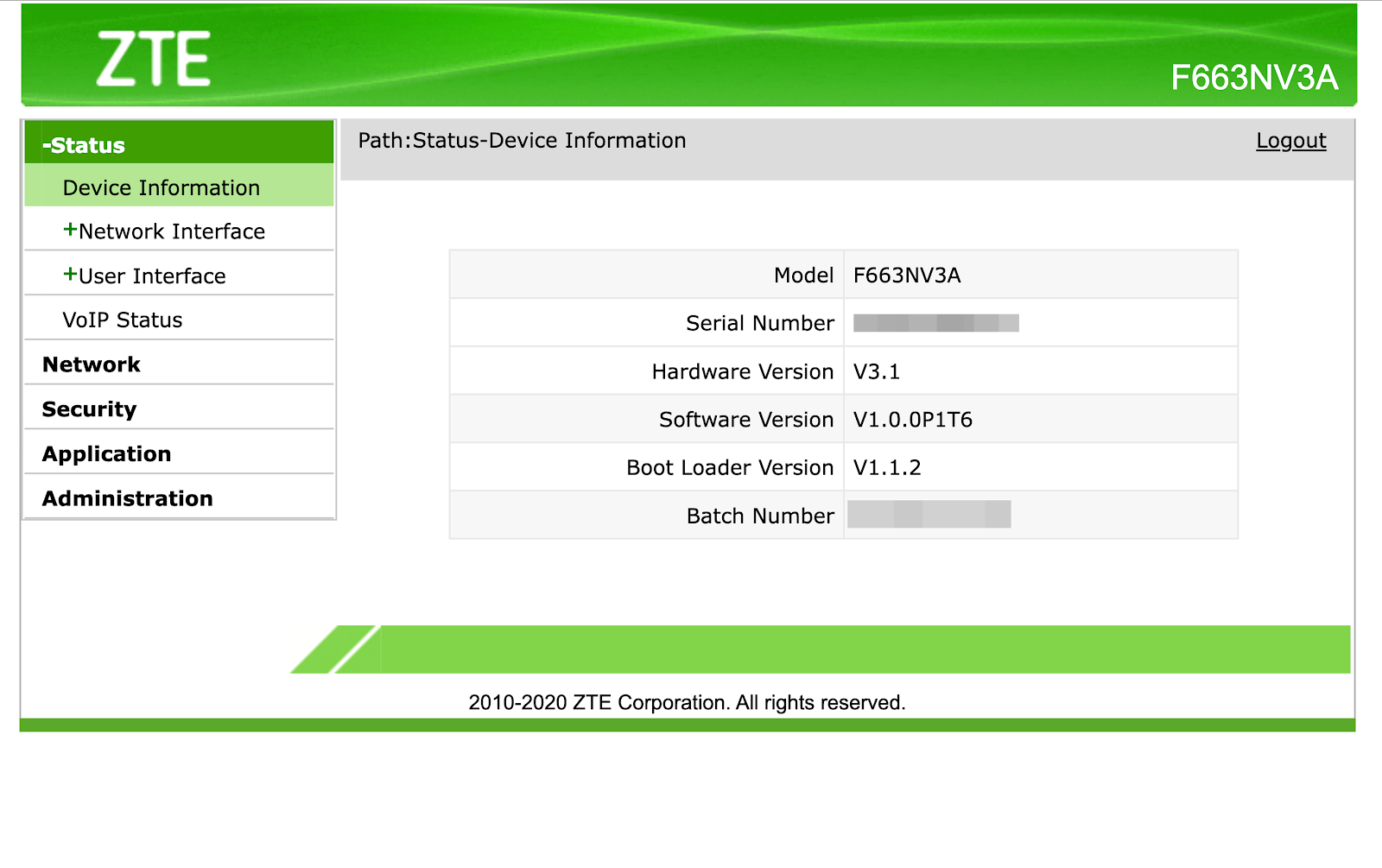Expand the User Interface submenu
This screenshot has width=1382, height=868.
[144, 276]
